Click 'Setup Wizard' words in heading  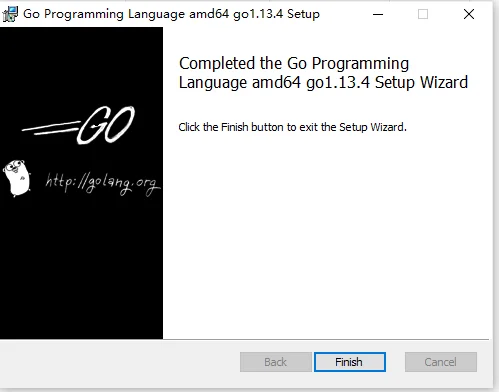(x=421, y=82)
